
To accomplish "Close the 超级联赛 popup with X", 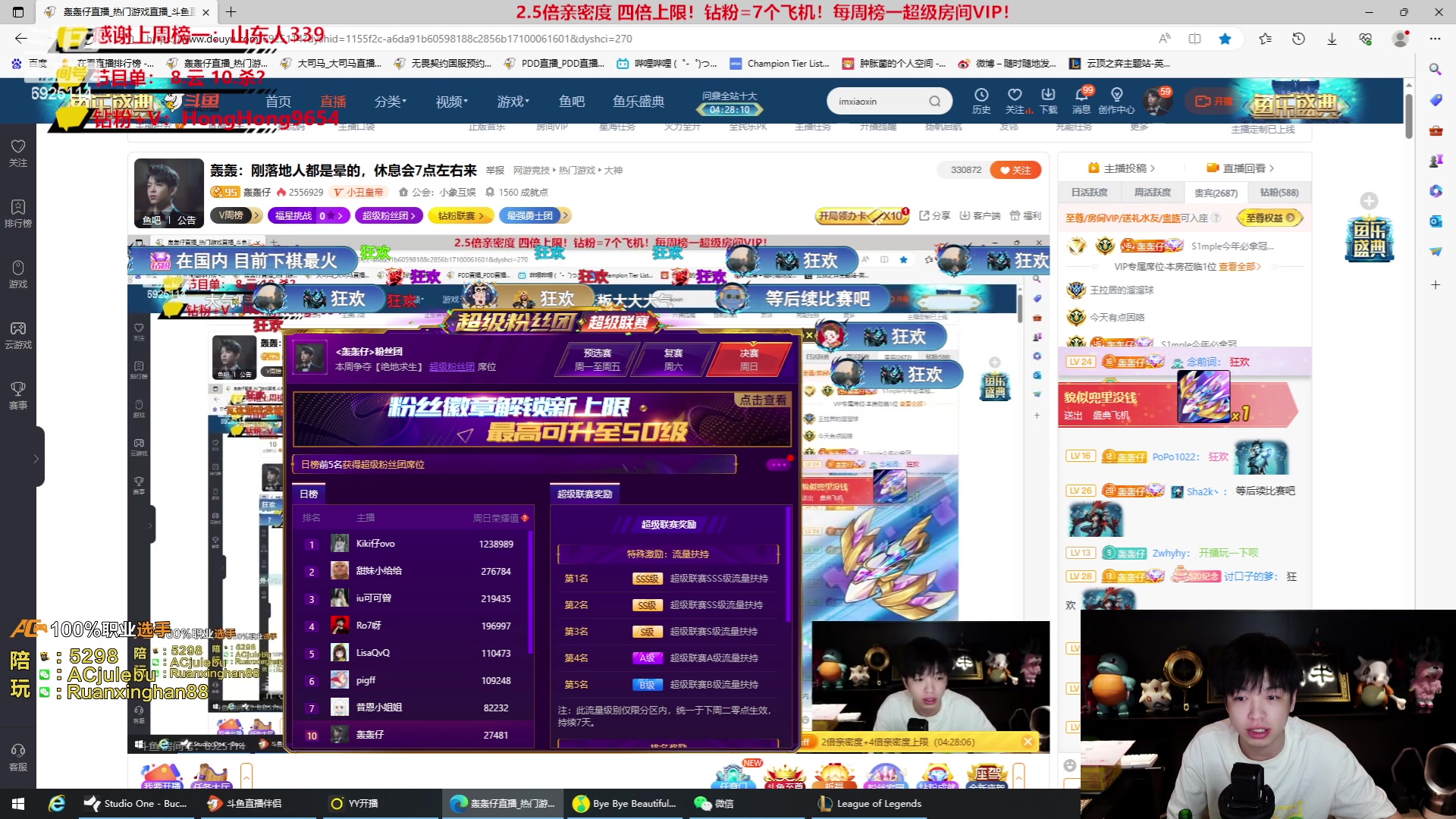I will (x=809, y=334).
